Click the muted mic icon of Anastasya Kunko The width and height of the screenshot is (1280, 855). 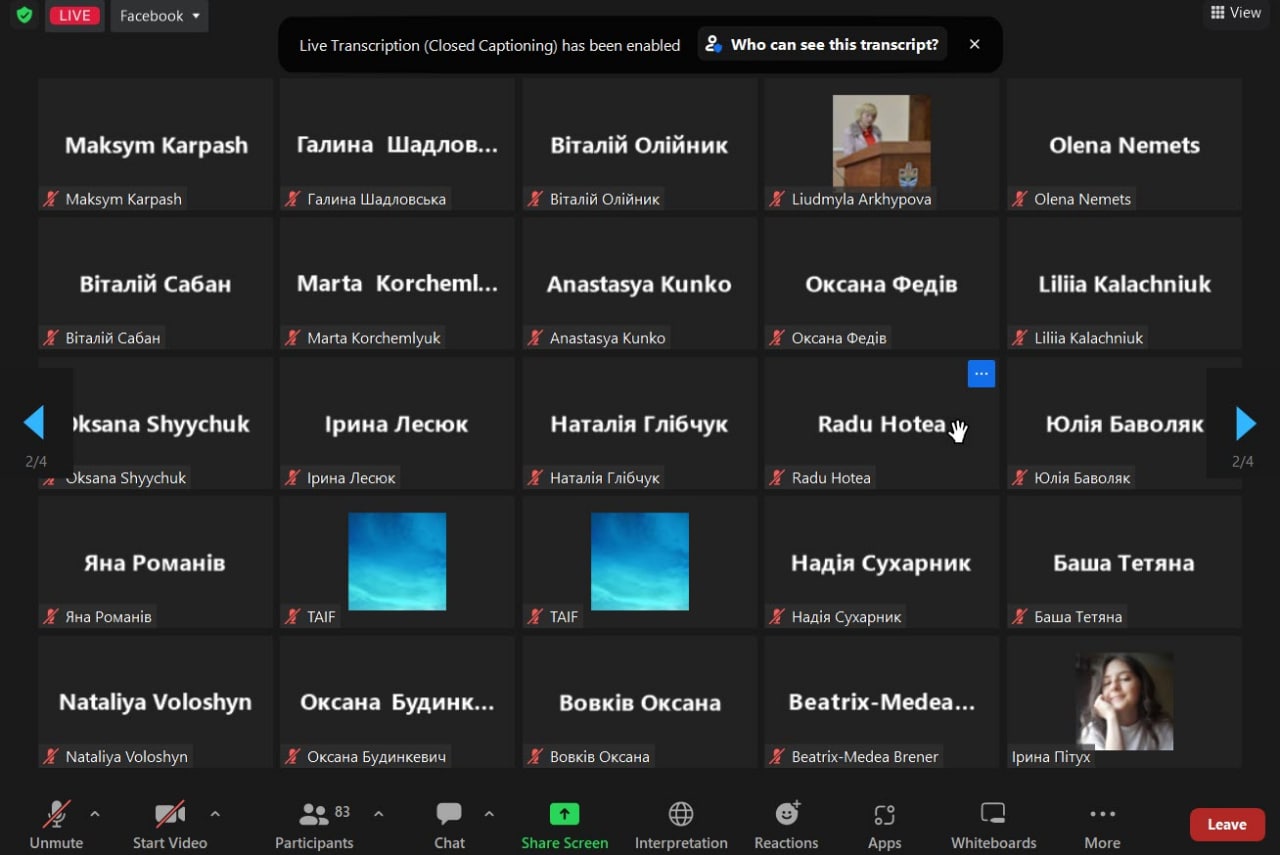[535, 338]
